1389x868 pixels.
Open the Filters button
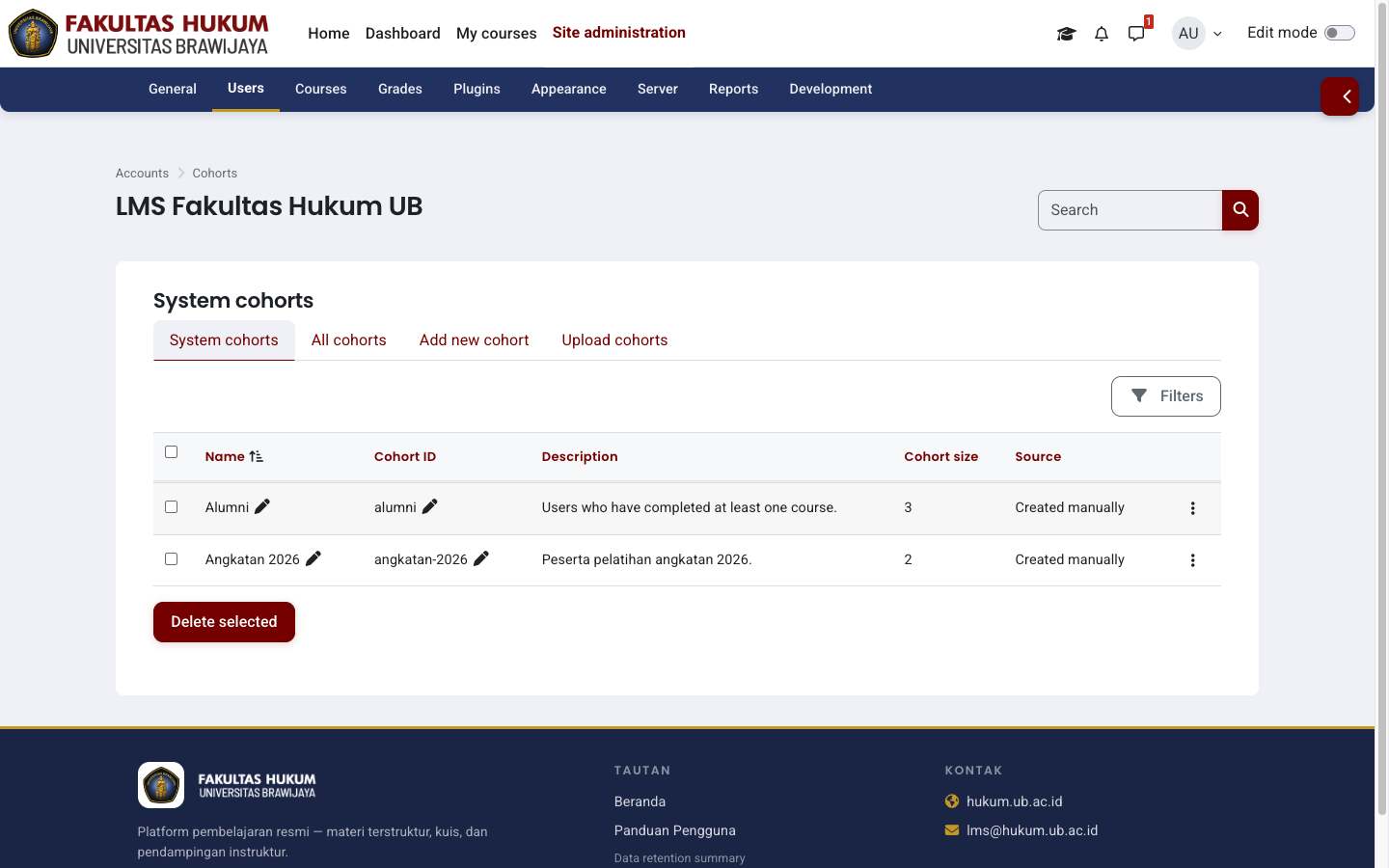point(1165,396)
